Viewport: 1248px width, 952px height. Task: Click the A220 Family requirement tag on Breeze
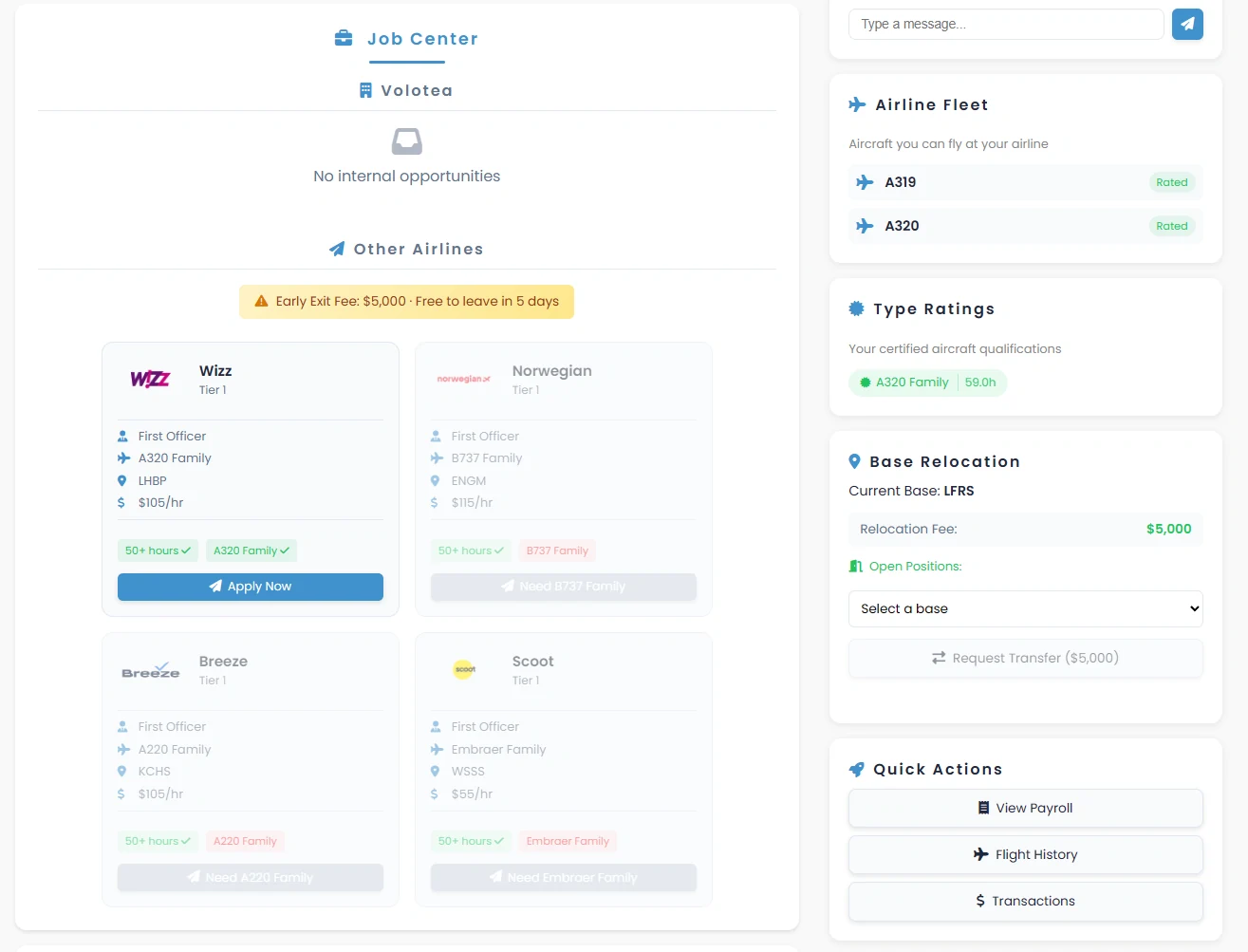pyautogui.click(x=245, y=841)
